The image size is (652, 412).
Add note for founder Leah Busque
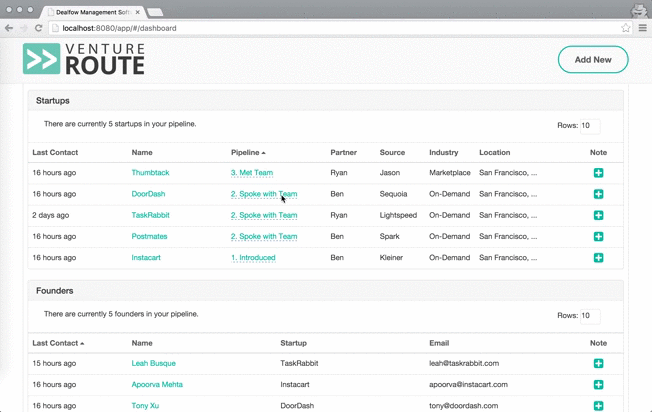598,363
